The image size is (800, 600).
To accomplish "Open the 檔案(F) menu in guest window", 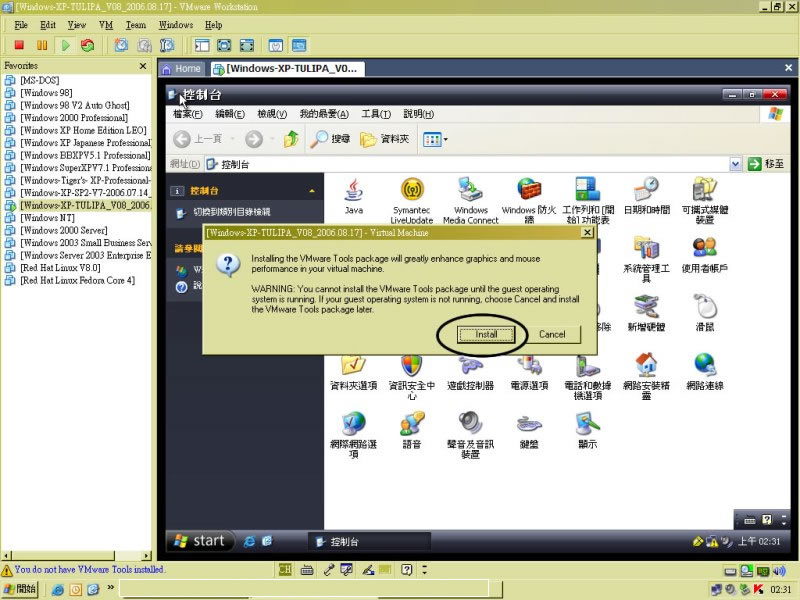I will click(x=187, y=114).
